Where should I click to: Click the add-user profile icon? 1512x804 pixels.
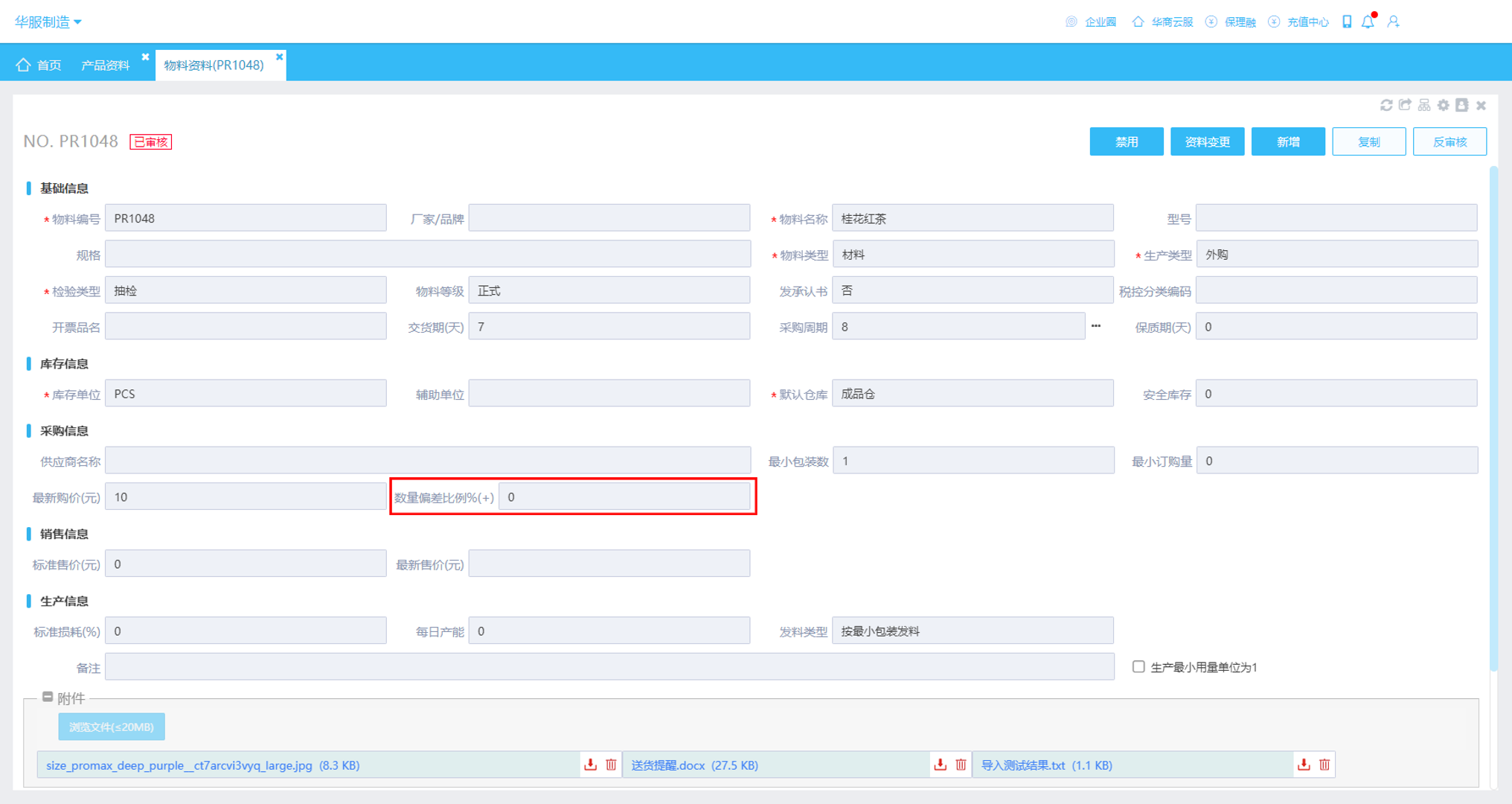tap(1394, 22)
